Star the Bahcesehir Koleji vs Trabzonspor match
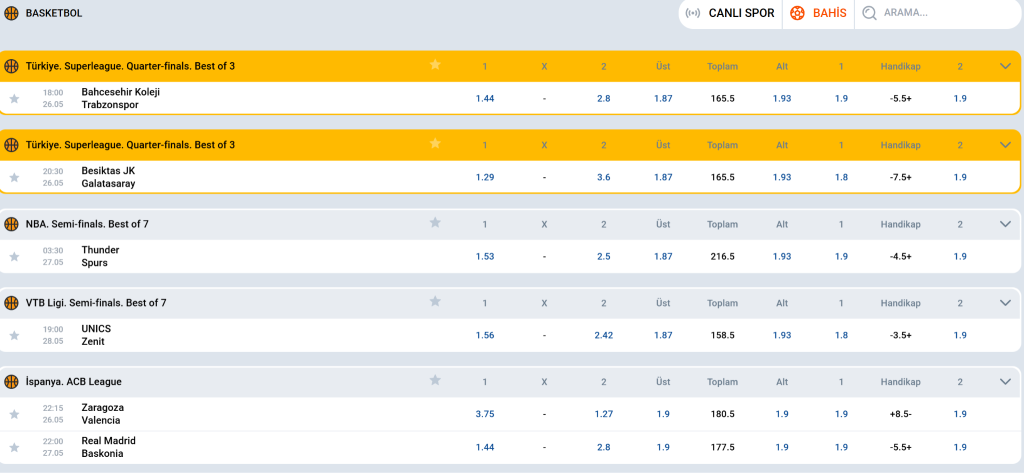This screenshot has width=1024, height=473. [14, 99]
